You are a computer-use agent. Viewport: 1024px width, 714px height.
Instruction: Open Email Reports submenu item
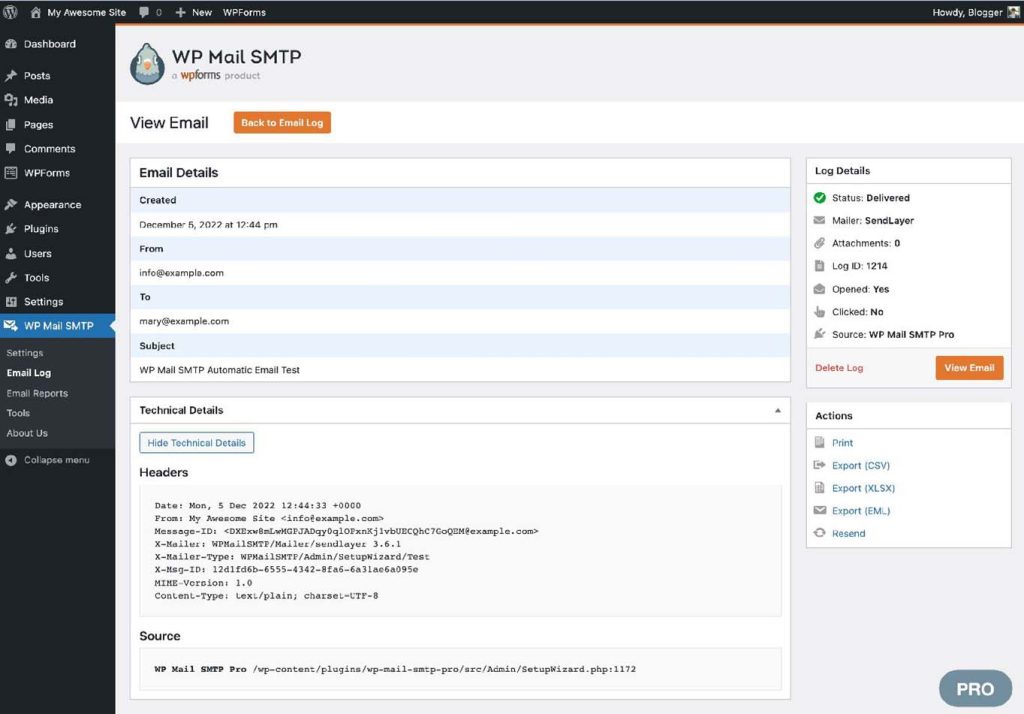pyautogui.click(x=37, y=393)
